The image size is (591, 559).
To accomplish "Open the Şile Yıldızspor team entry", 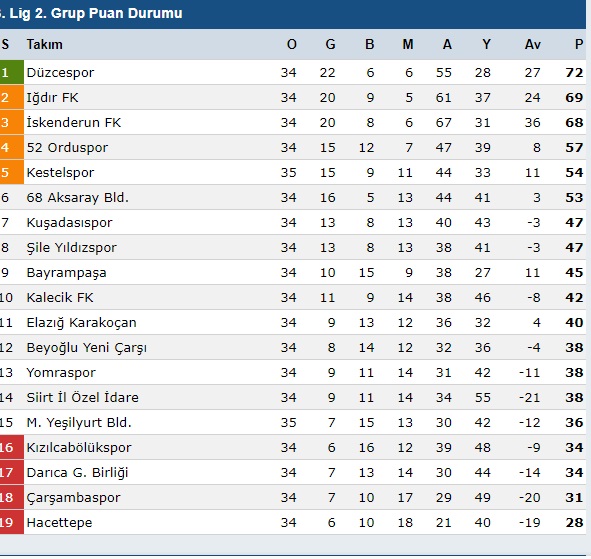I will pos(72,248).
